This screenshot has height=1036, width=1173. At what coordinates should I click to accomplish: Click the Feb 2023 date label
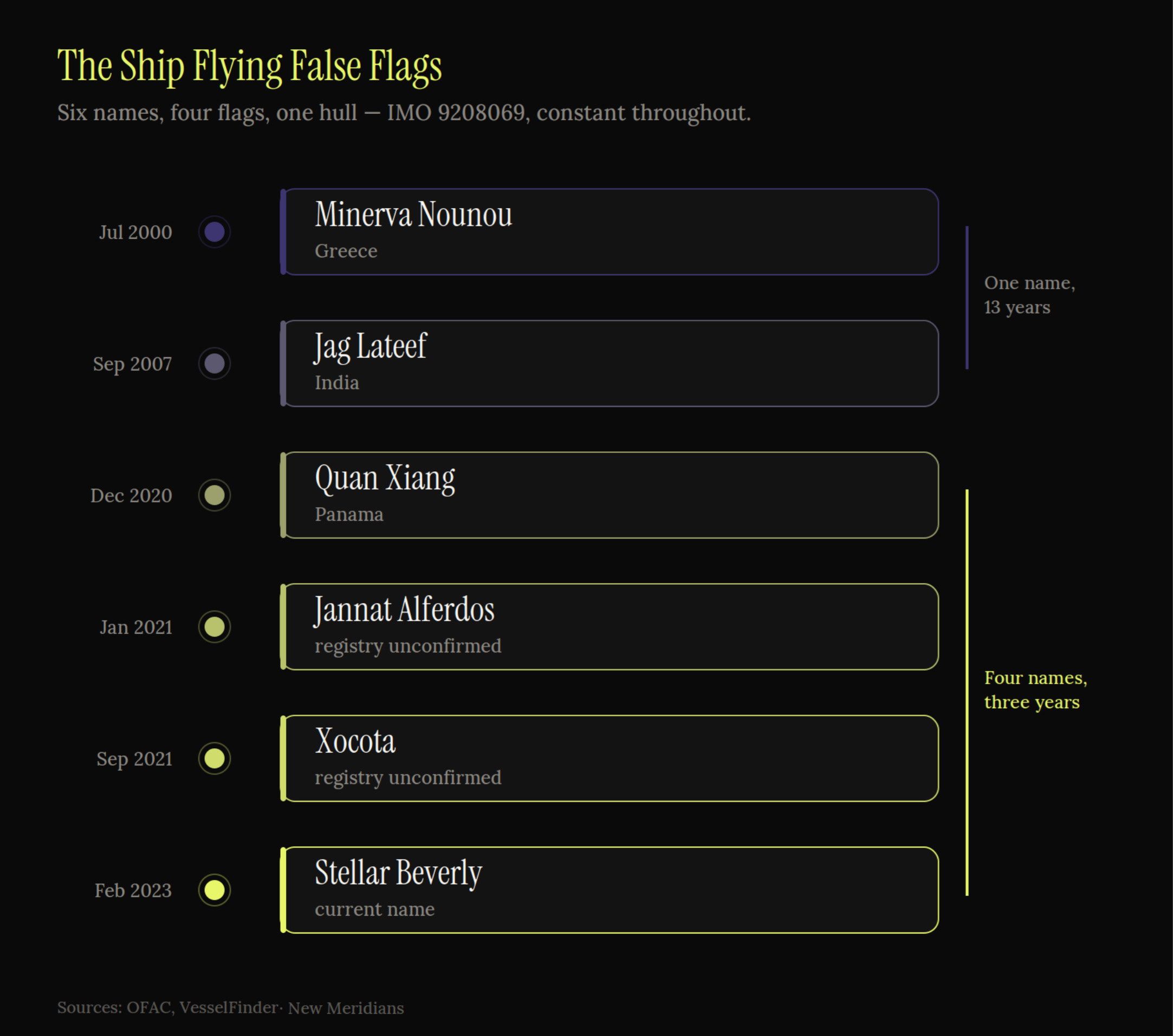[133, 890]
